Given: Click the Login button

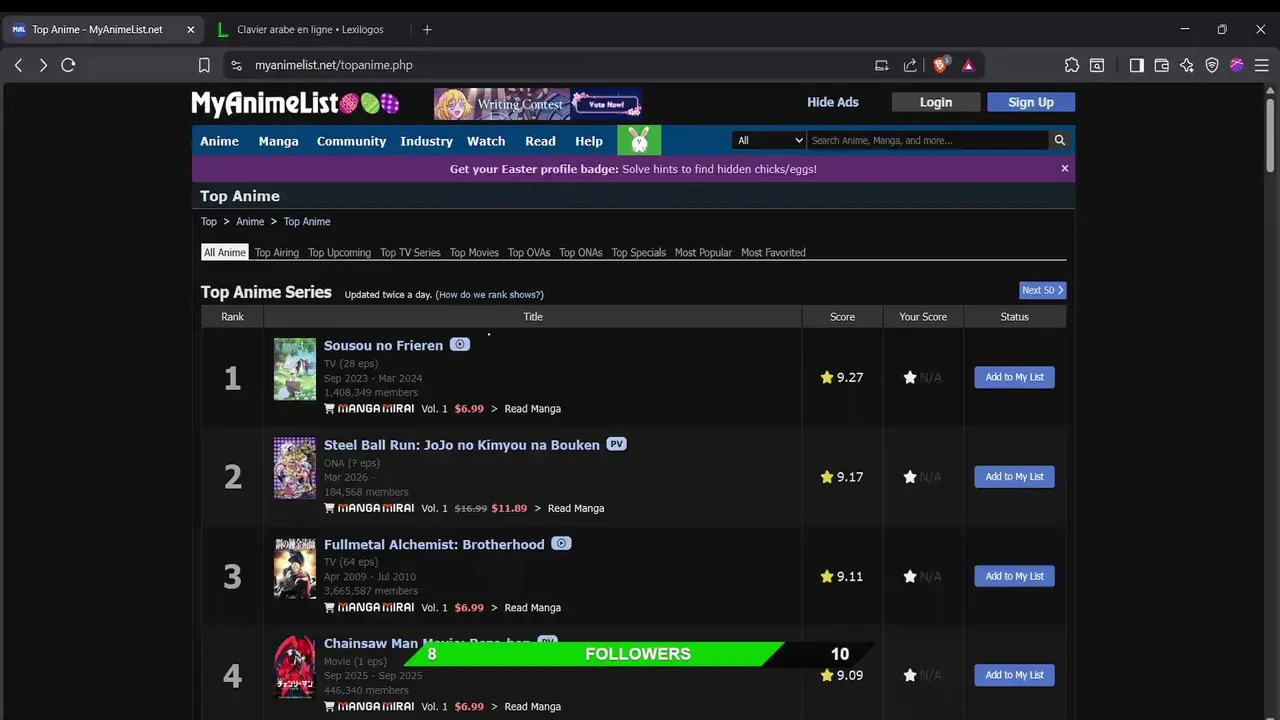Looking at the screenshot, I should pyautogui.click(x=936, y=102).
